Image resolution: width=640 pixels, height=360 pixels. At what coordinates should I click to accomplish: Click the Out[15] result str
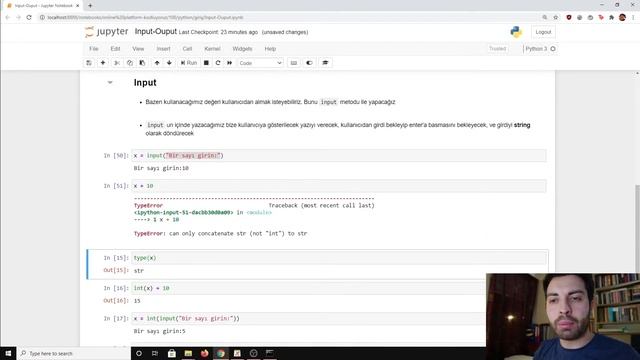coord(139,271)
